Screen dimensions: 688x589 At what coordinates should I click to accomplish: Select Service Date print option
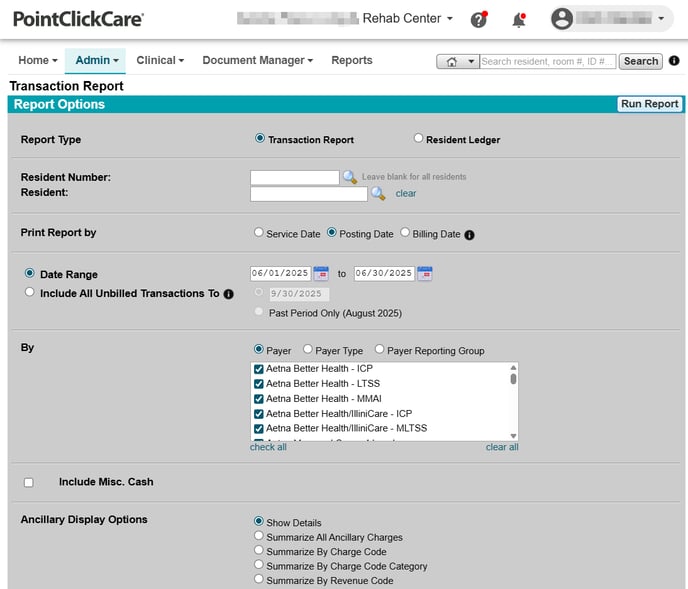pyautogui.click(x=258, y=232)
